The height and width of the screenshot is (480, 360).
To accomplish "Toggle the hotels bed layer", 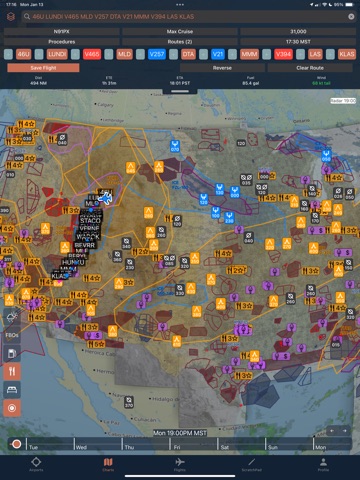I will 12,390.
